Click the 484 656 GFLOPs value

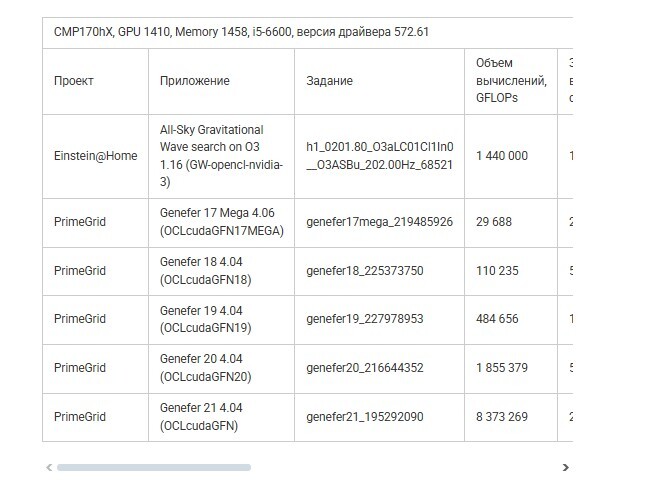(497, 319)
